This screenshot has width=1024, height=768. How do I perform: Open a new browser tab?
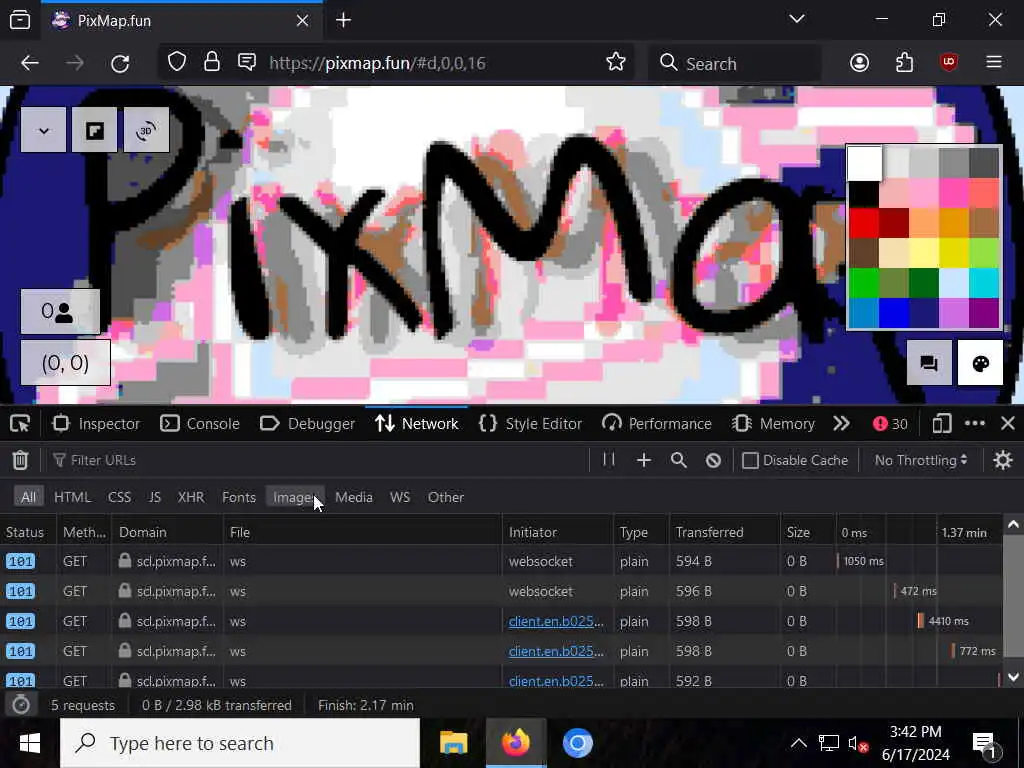tap(344, 20)
